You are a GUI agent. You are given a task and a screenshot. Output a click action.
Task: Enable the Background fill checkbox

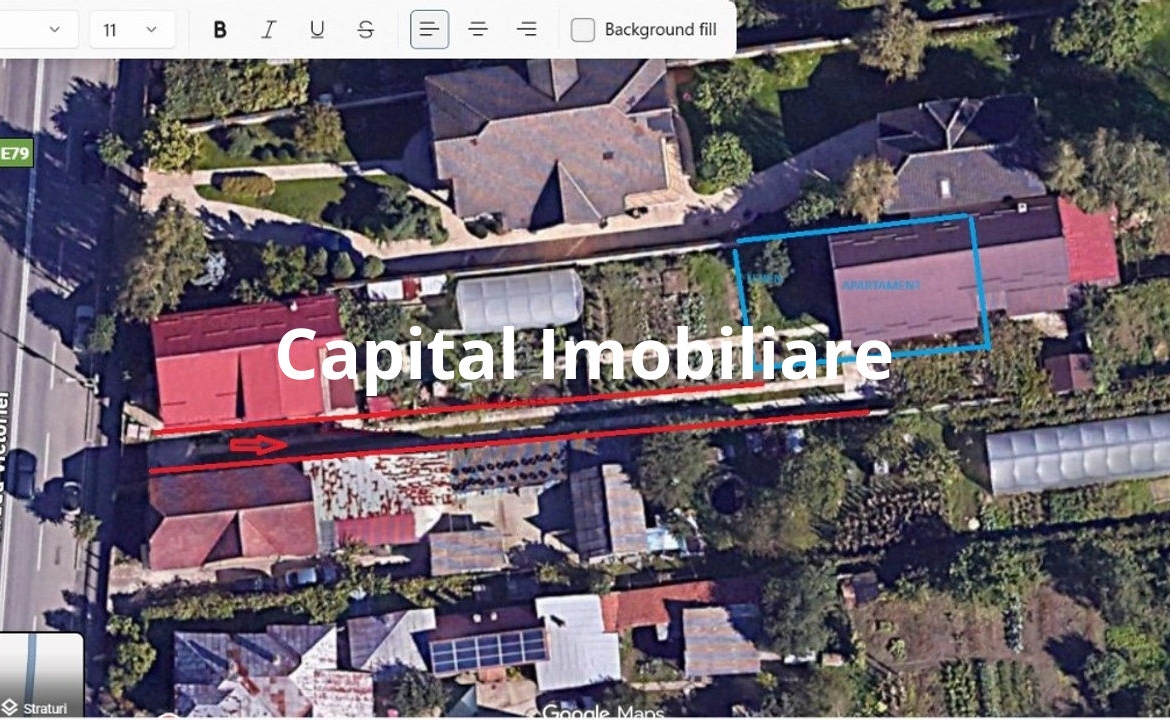click(583, 30)
